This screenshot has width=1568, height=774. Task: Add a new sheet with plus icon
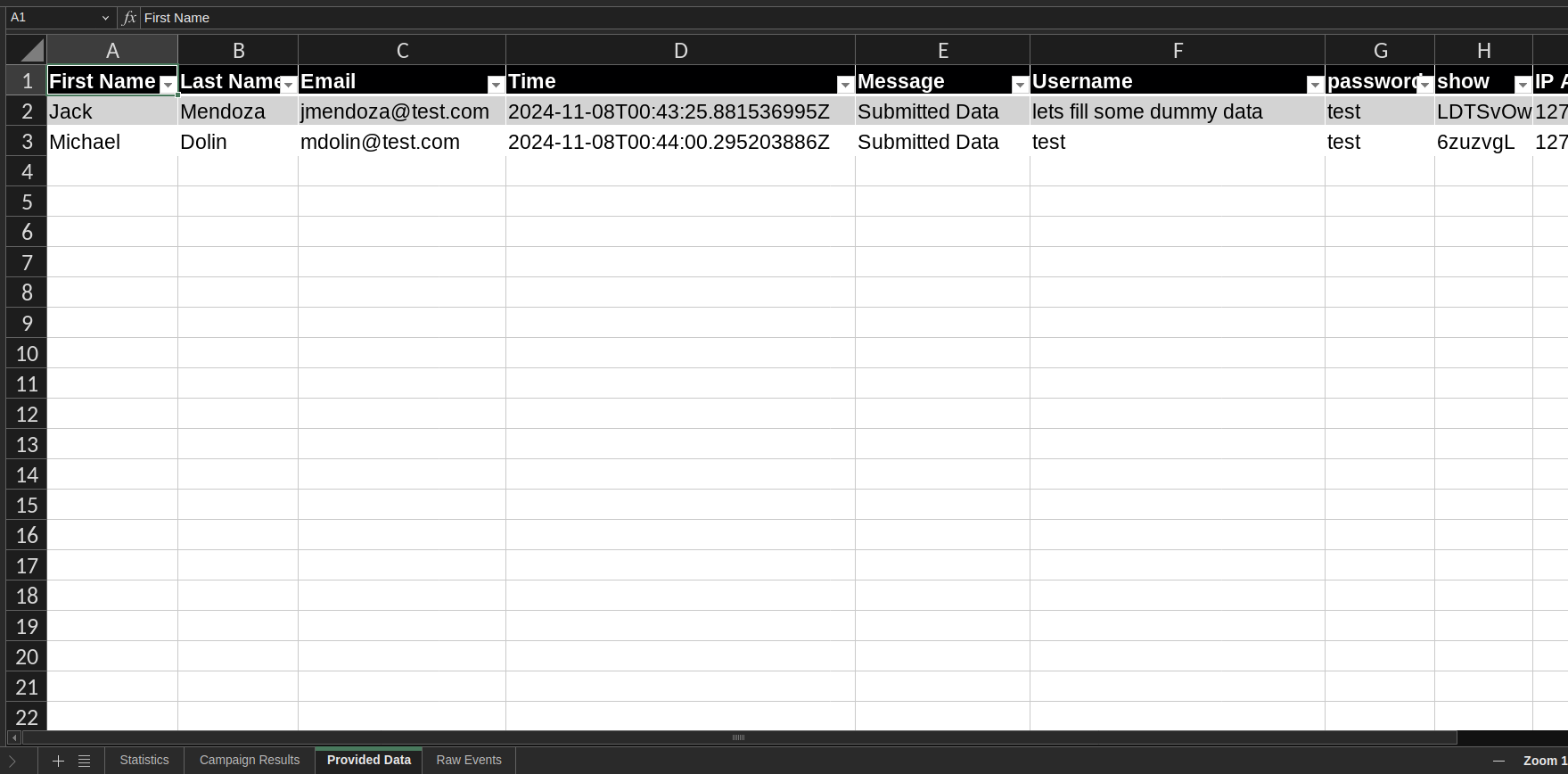tap(58, 761)
